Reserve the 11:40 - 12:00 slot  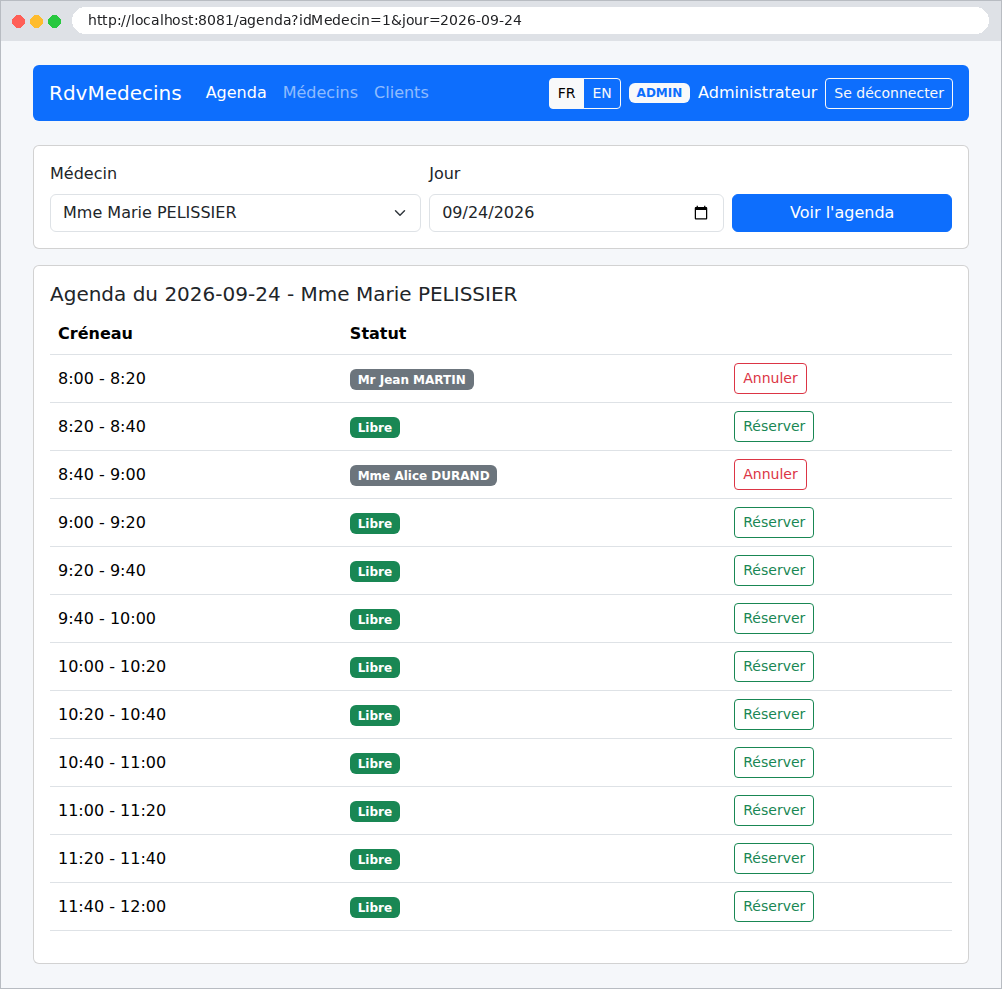point(774,906)
